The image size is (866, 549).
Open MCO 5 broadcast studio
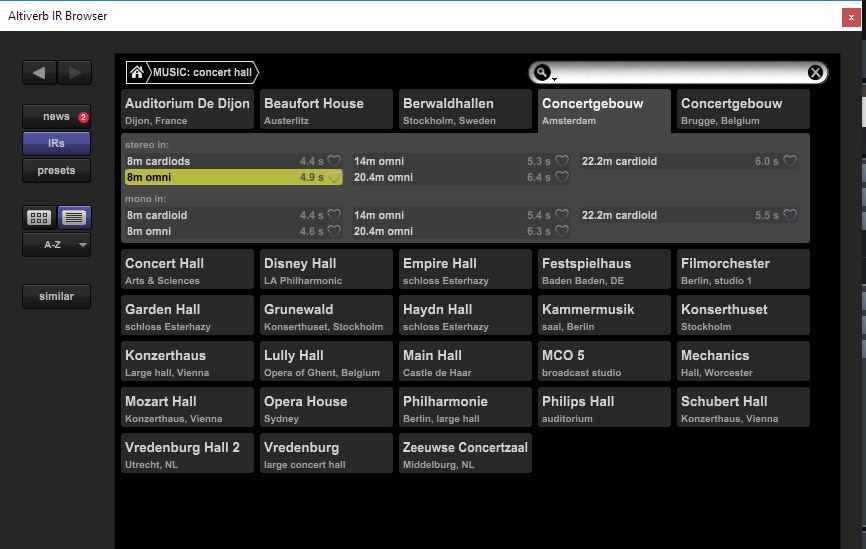604,361
